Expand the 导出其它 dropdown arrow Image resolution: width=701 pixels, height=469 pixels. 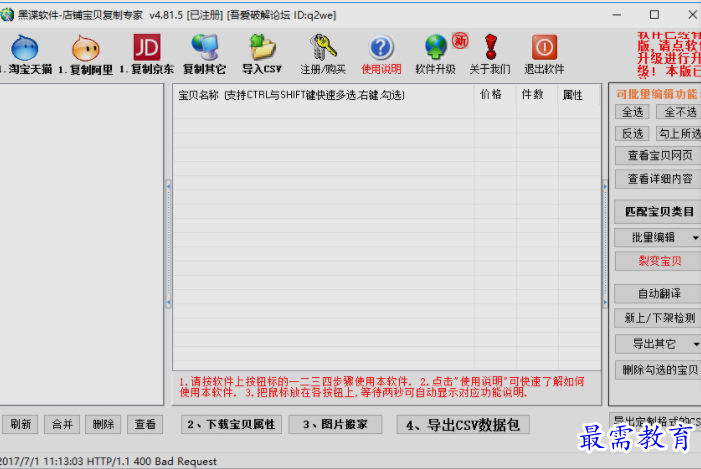[696, 344]
